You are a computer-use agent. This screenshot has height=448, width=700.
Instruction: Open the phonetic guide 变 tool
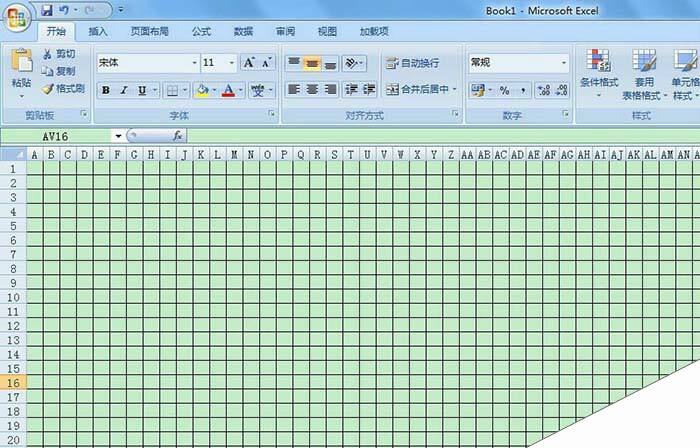click(258, 91)
